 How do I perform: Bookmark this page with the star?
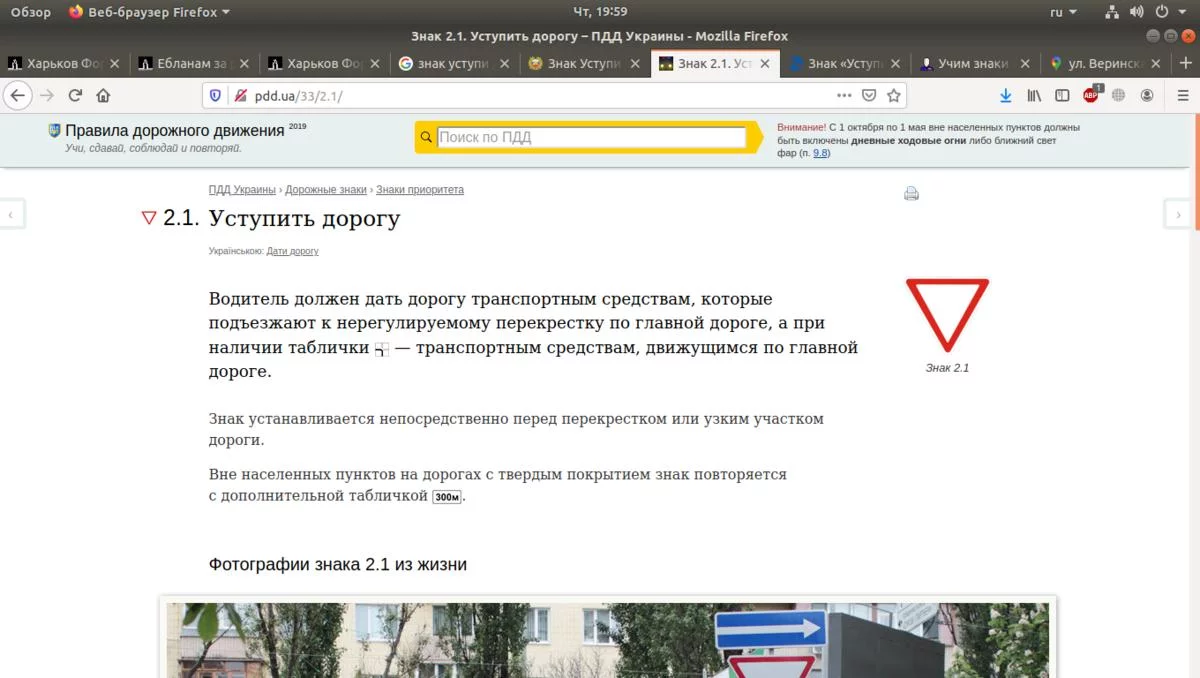click(x=894, y=96)
